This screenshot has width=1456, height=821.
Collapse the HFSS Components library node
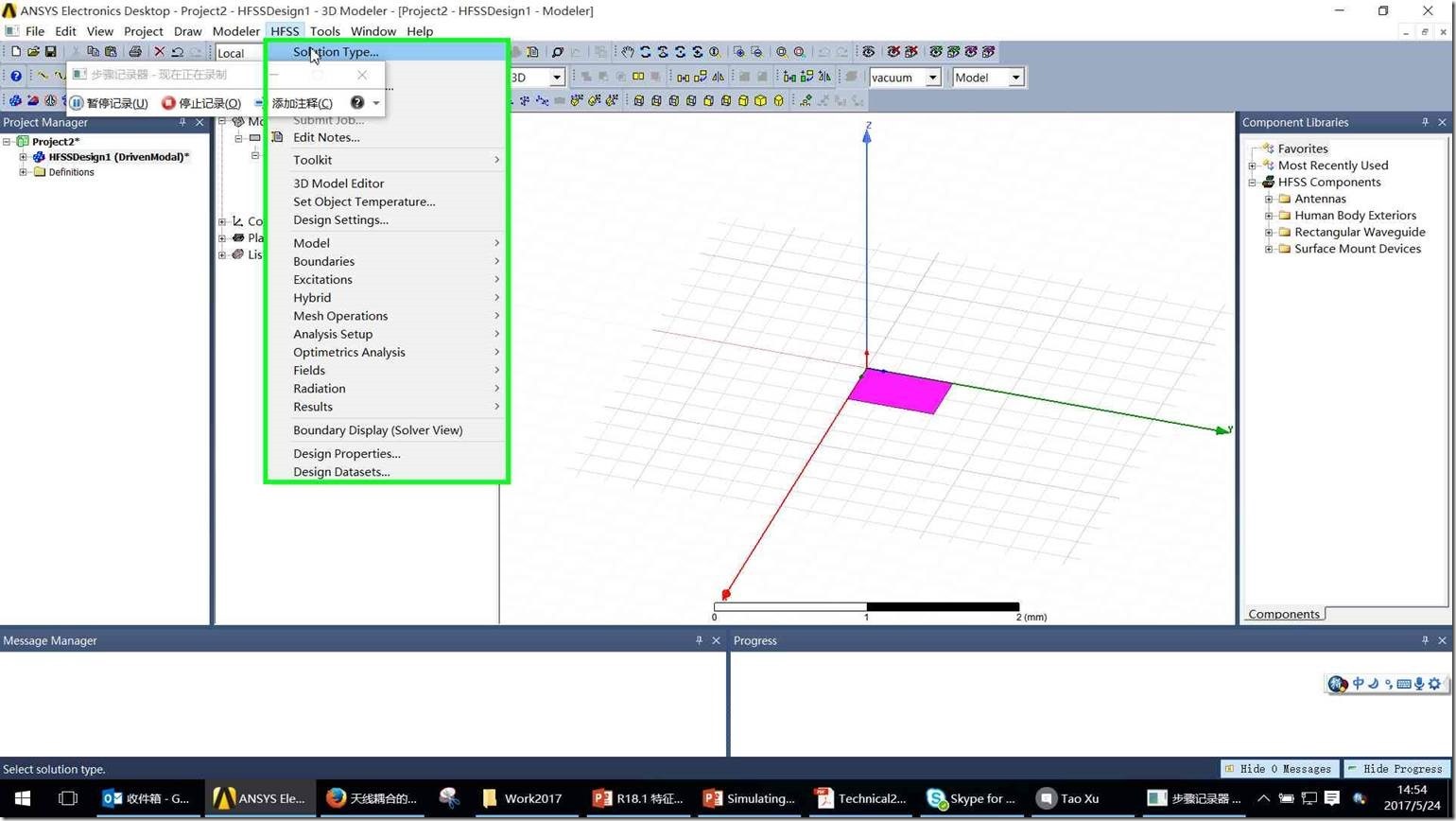1253,183
